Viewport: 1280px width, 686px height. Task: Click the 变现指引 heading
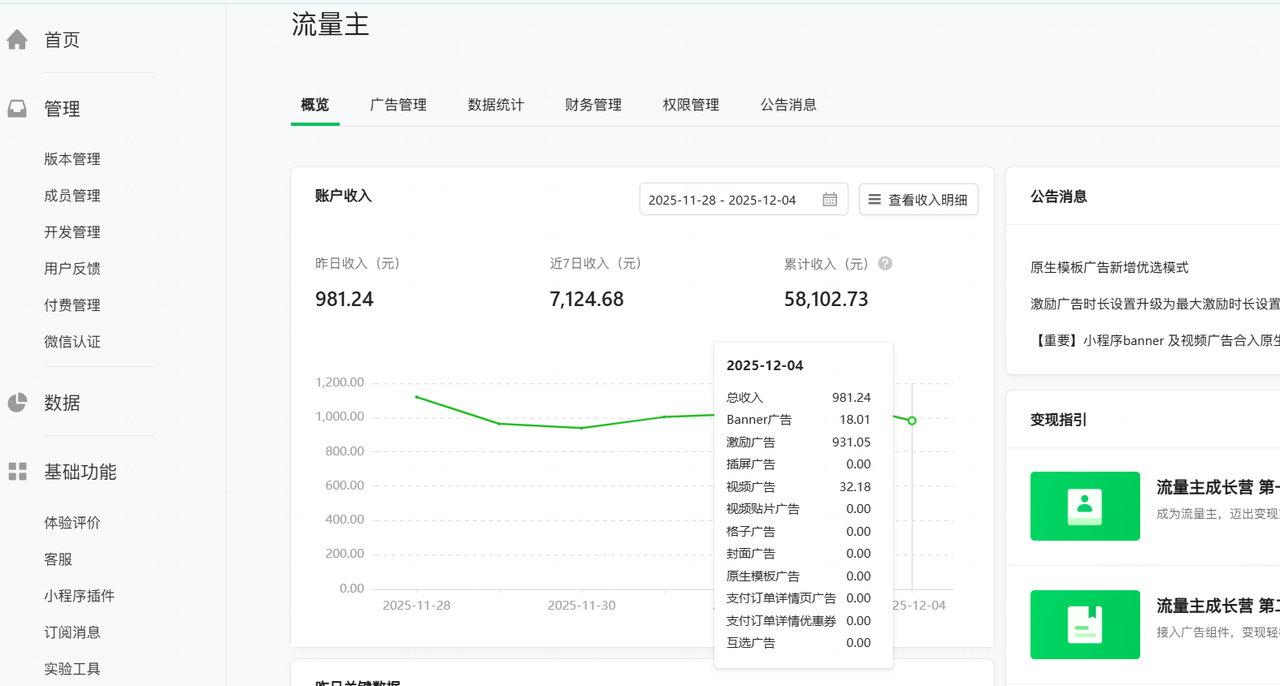[1058, 420]
